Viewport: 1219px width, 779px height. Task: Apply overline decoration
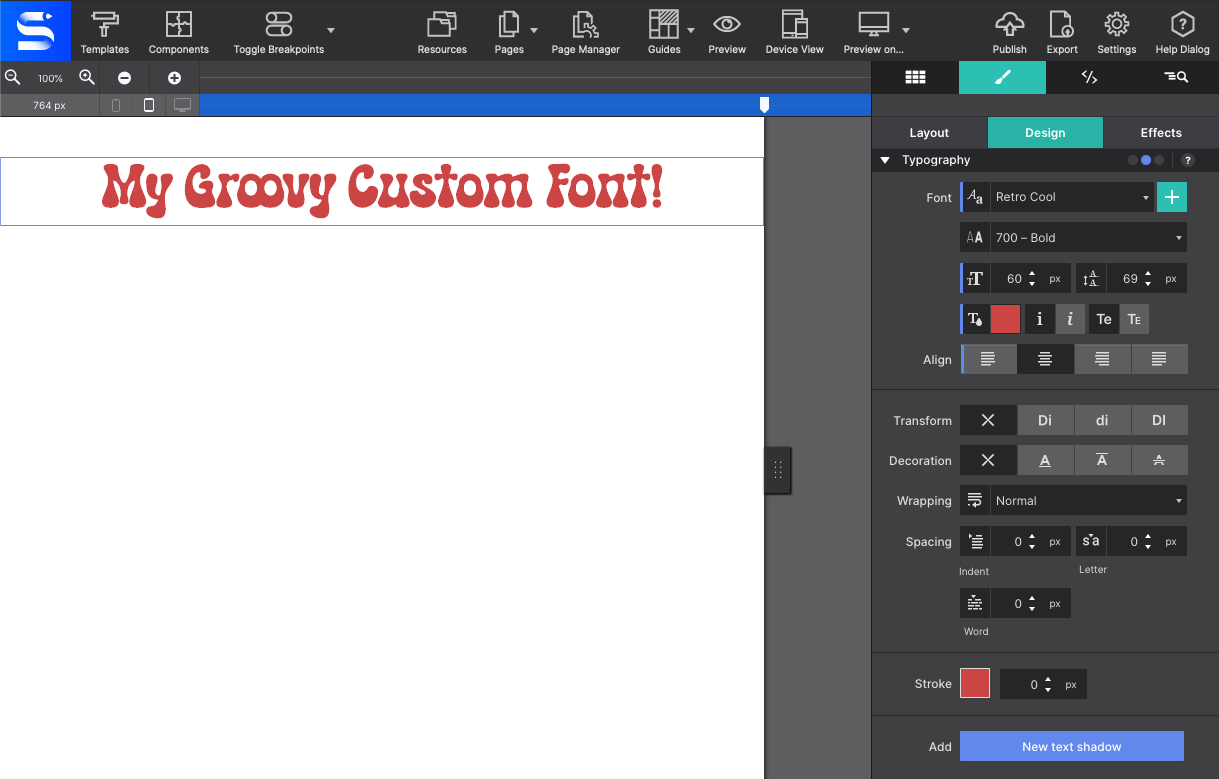click(1102, 460)
